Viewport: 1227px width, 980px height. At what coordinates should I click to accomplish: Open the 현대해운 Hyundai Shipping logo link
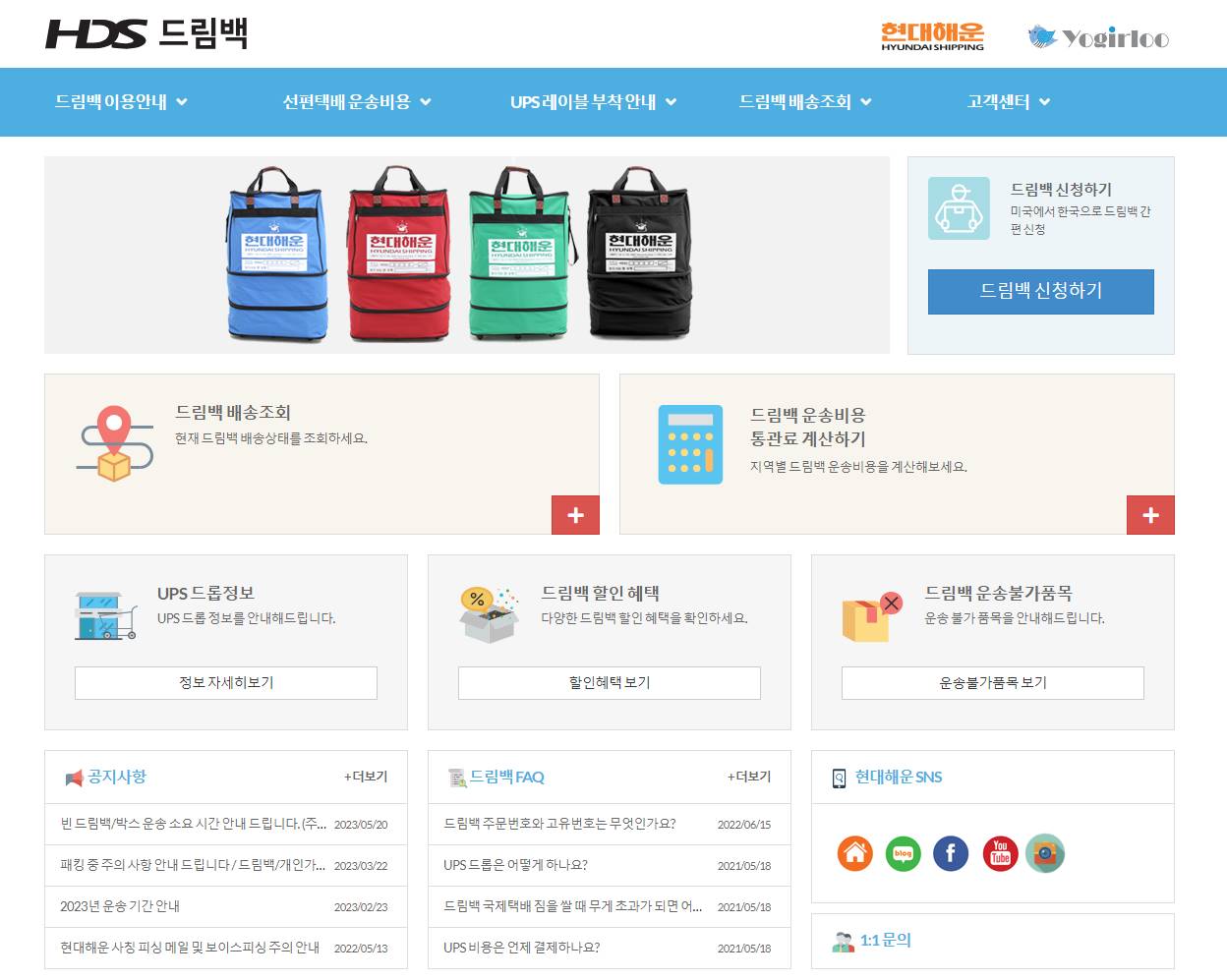pos(932,36)
